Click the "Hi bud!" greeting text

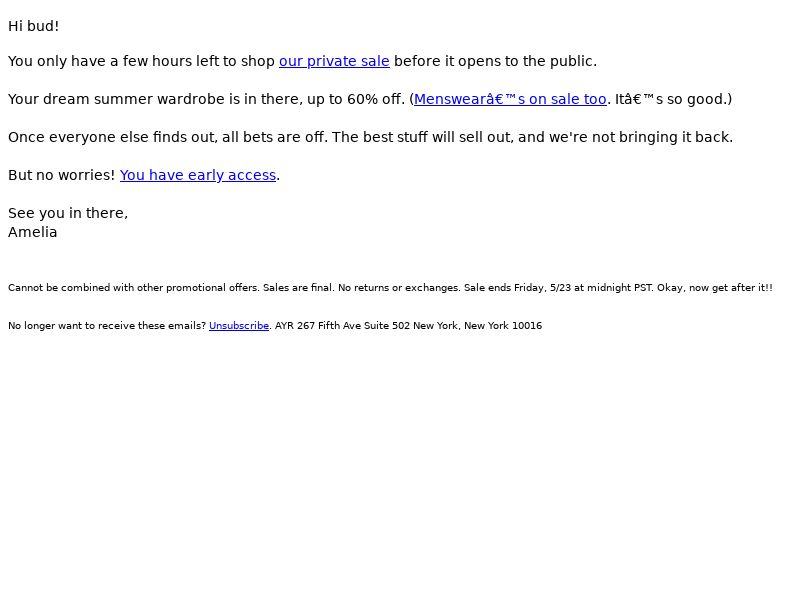tap(34, 26)
